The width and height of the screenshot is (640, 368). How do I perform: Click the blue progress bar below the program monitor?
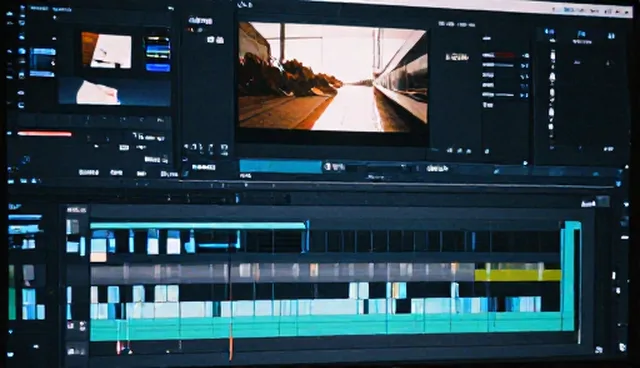click(280, 166)
